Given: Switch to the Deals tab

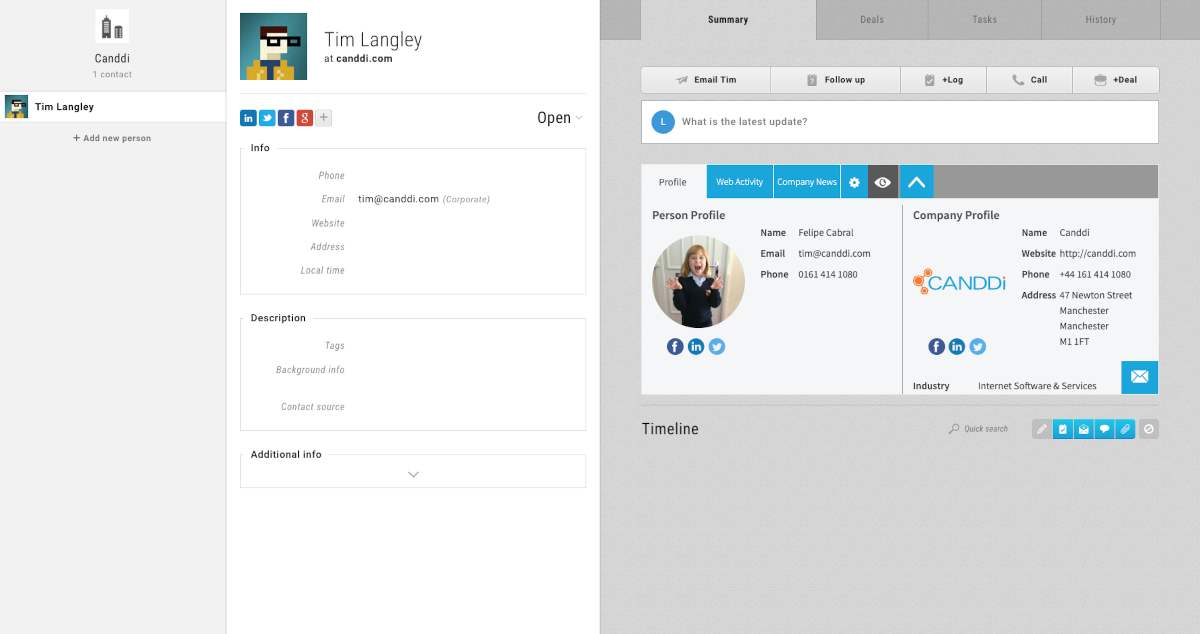Looking at the screenshot, I should click(872, 20).
